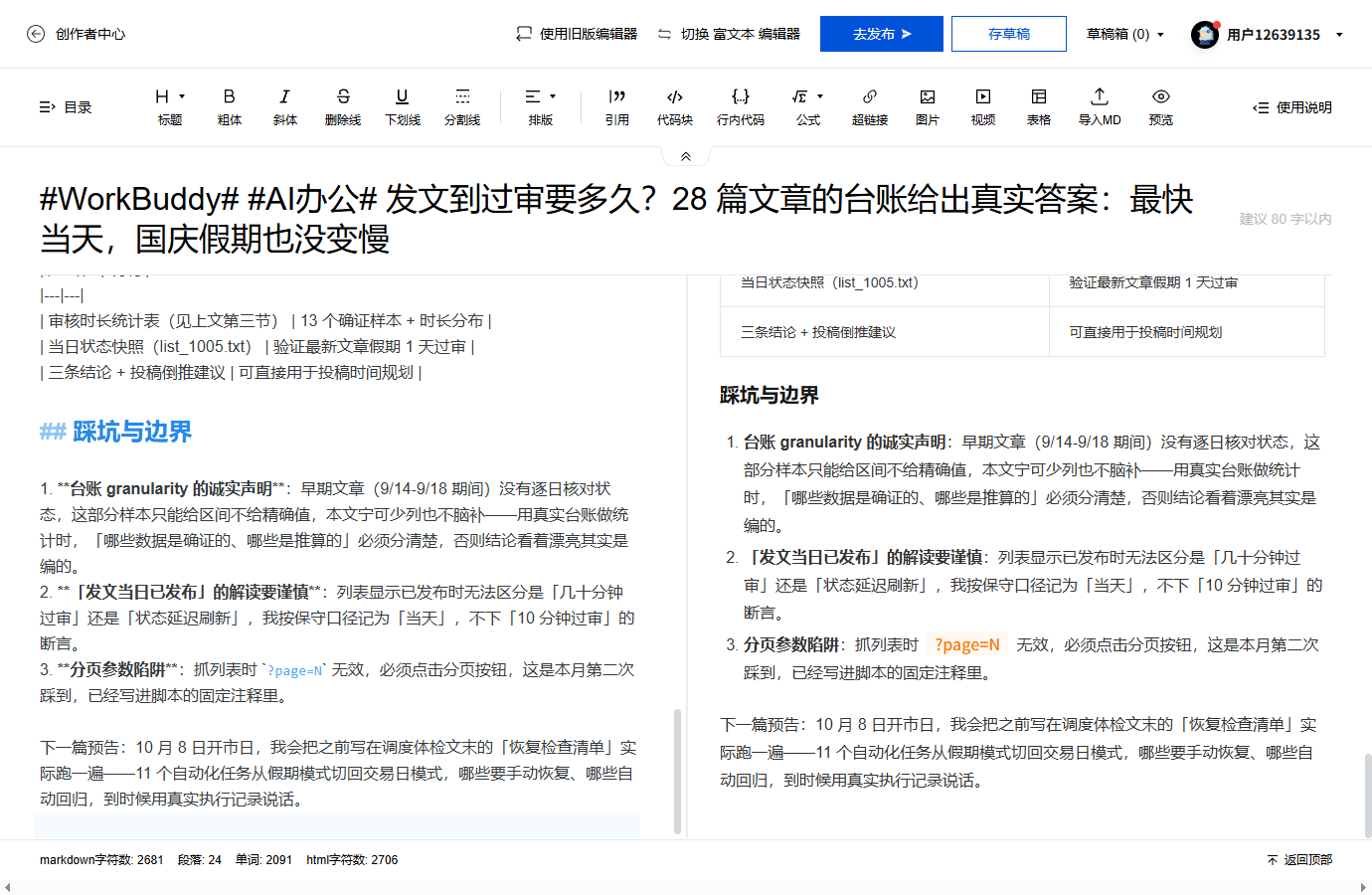The image size is (1372, 895).
Task: Open the 目录 table of contents
Action: 66,107
